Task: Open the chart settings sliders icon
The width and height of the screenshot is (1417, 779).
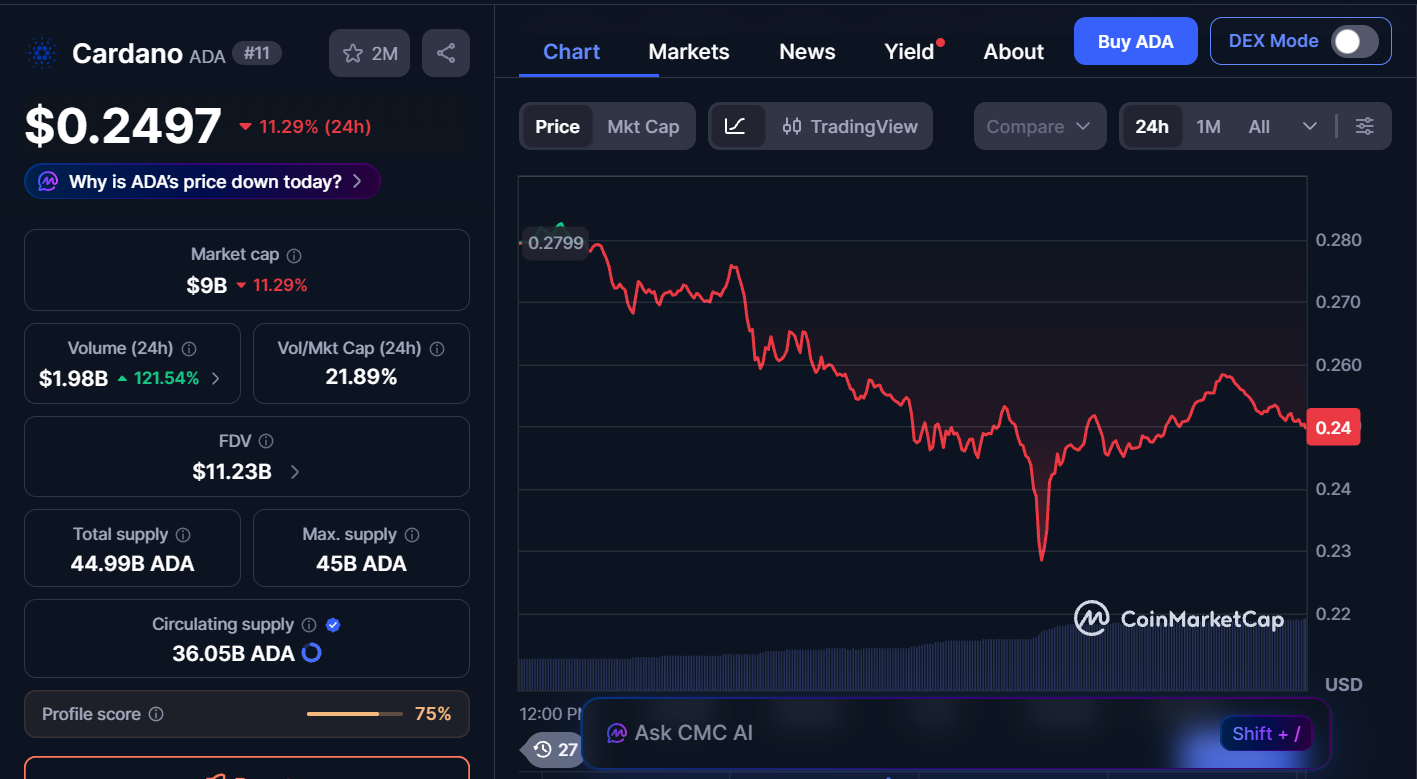Action: [x=1364, y=126]
